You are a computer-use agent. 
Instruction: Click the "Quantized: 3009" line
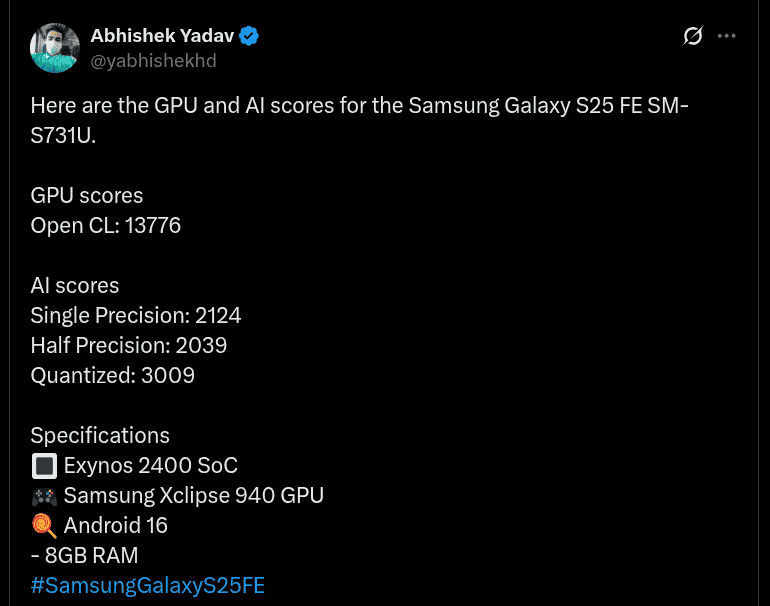113,376
